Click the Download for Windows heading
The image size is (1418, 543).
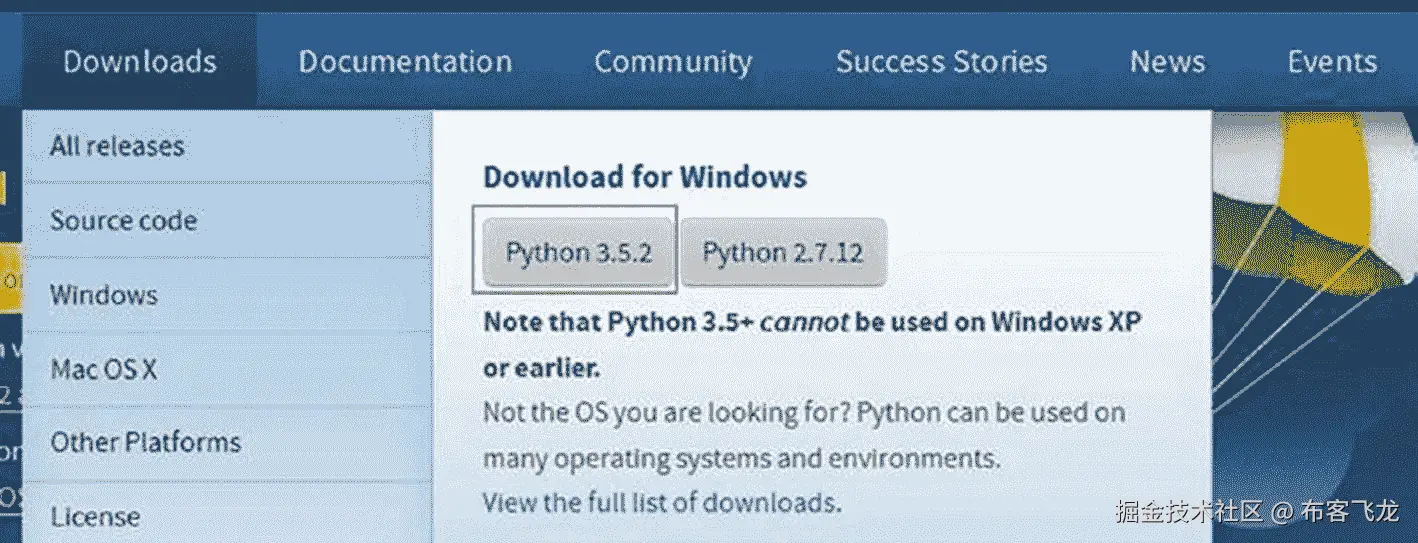[x=645, y=178]
